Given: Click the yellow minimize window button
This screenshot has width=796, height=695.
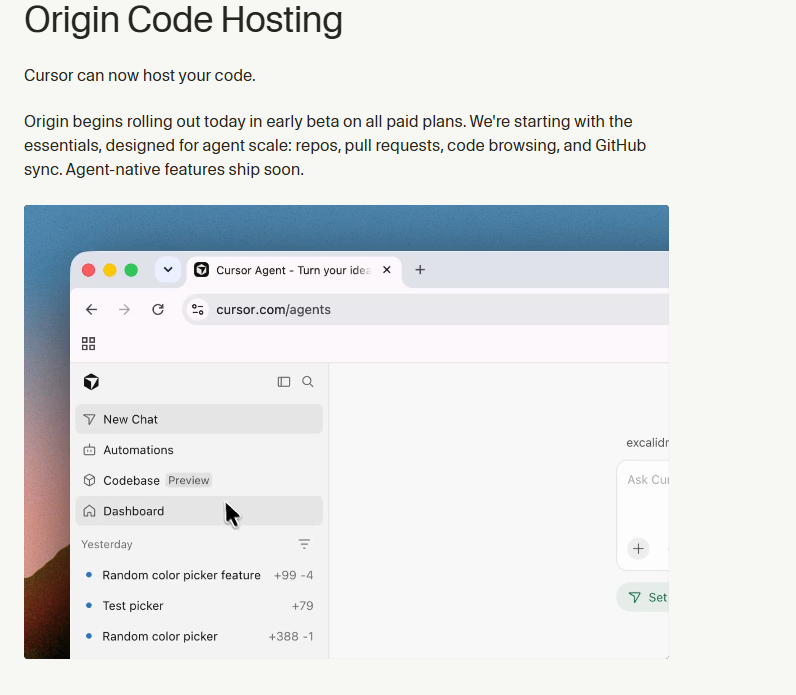Looking at the screenshot, I should pos(110,270).
